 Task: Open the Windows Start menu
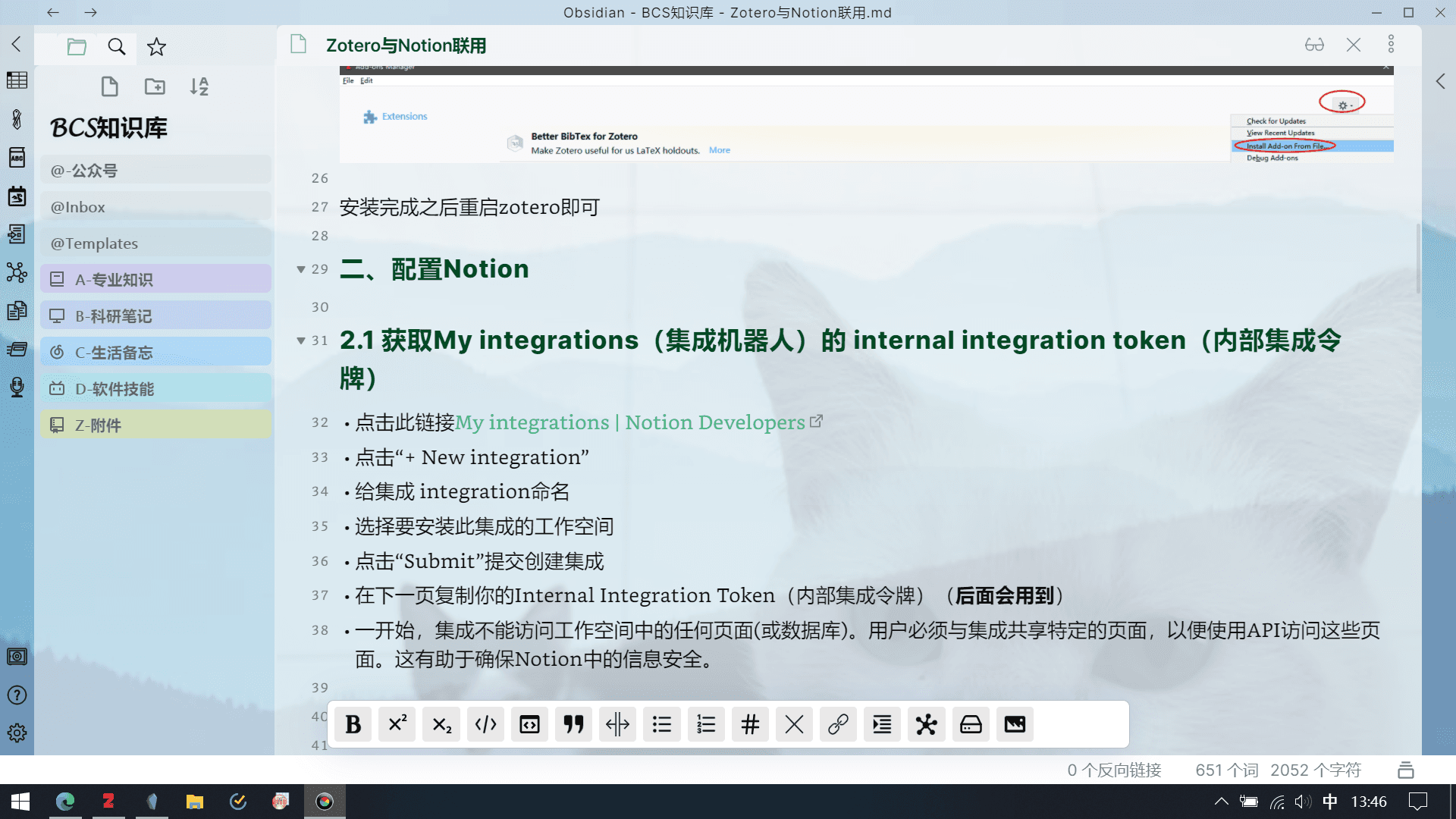click(20, 802)
